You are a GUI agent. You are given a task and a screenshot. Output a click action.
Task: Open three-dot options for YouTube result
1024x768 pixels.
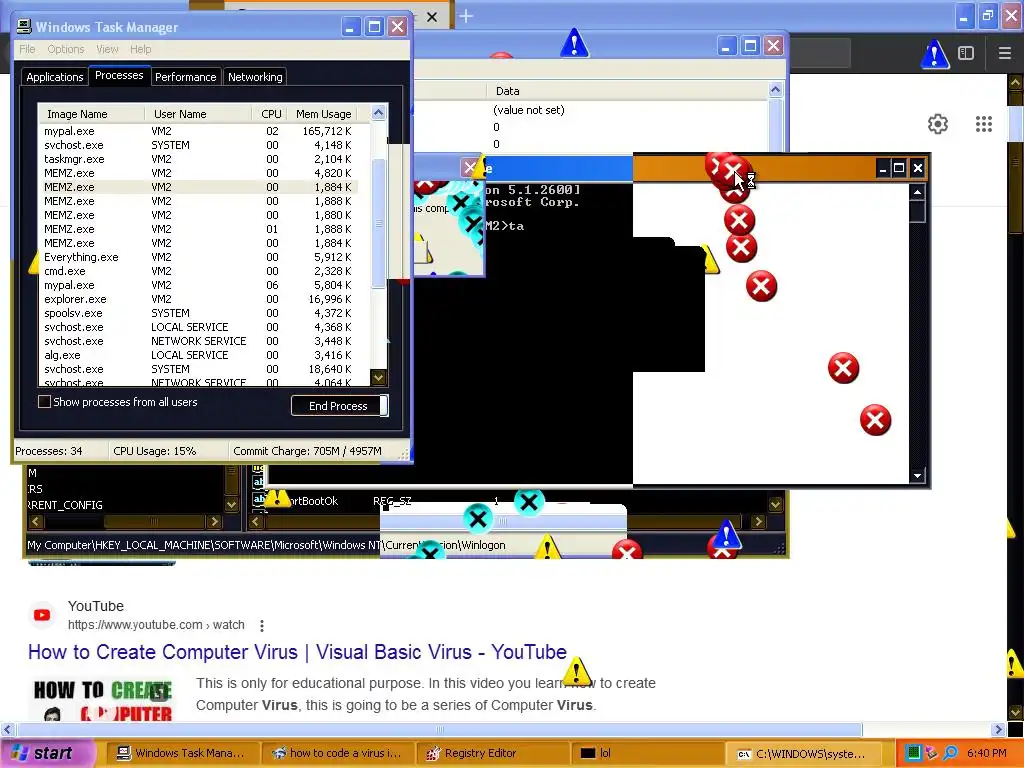(x=261, y=626)
